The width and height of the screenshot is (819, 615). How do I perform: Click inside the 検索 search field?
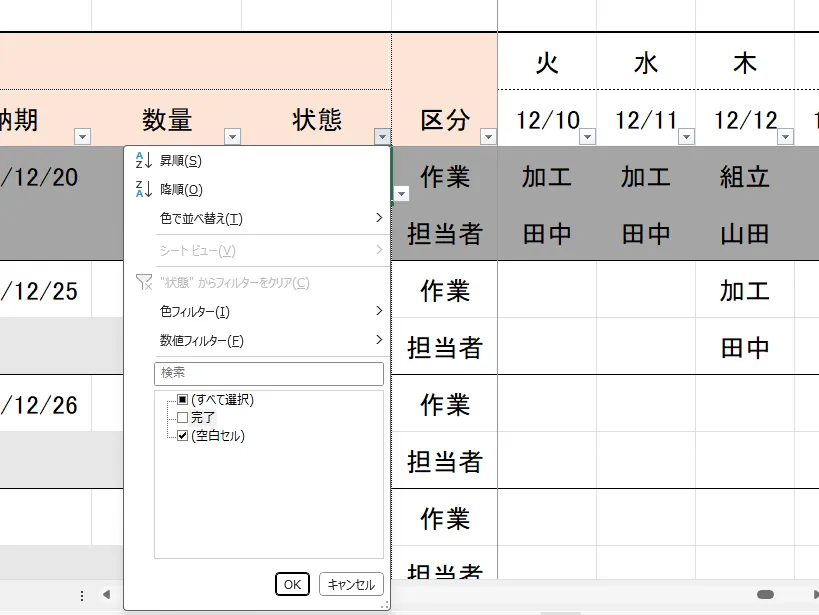click(x=268, y=374)
